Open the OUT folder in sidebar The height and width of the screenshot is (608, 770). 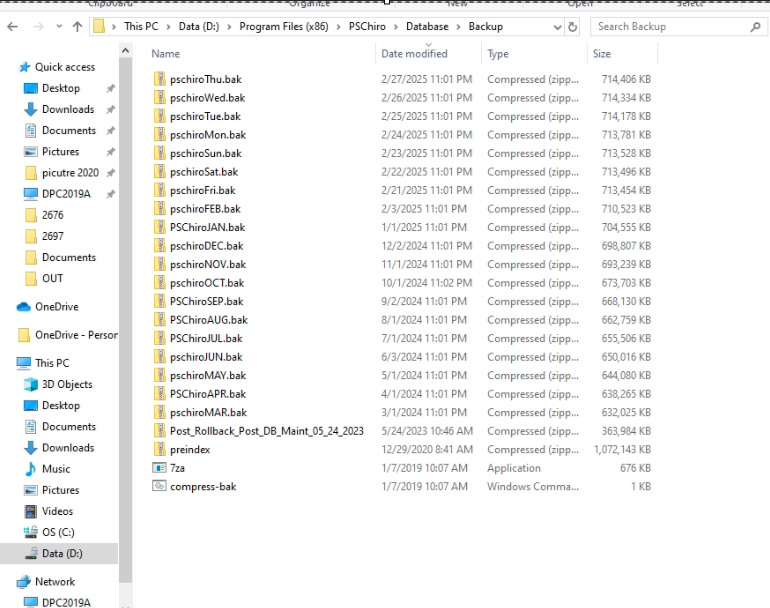pyautogui.click(x=53, y=278)
